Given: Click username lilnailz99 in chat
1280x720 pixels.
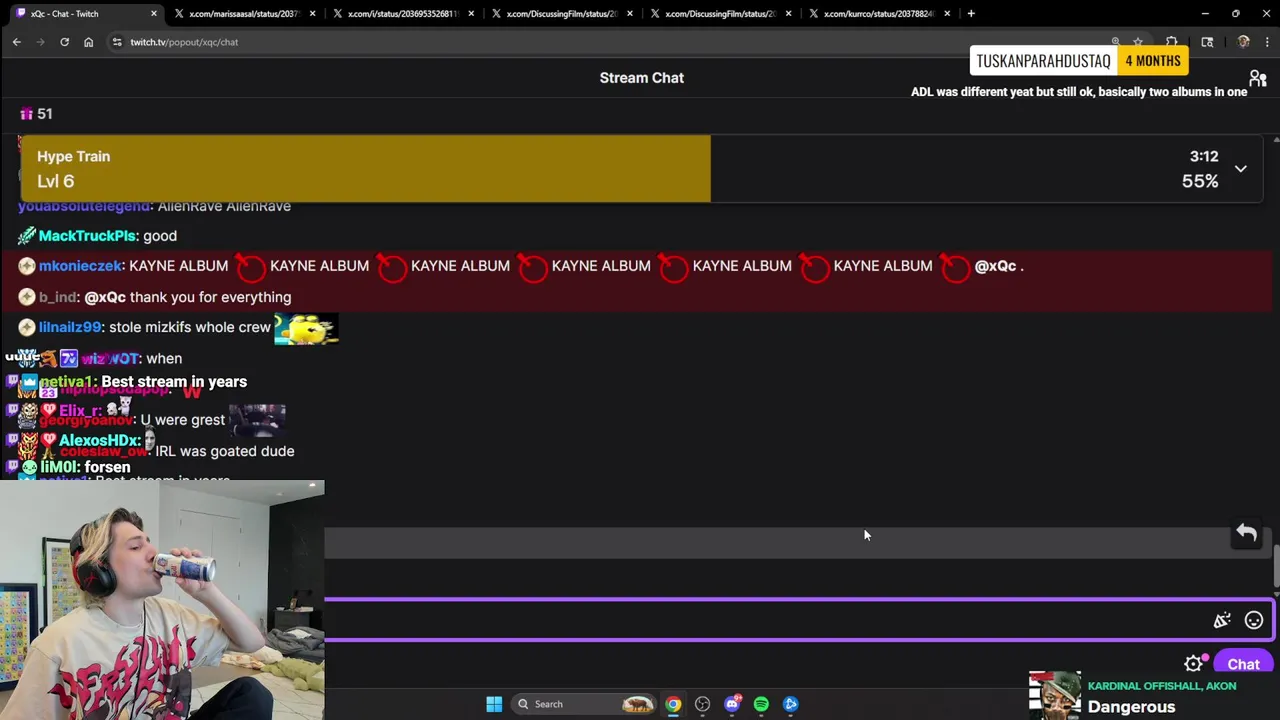Looking at the screenshot, I should pos(70,327).
